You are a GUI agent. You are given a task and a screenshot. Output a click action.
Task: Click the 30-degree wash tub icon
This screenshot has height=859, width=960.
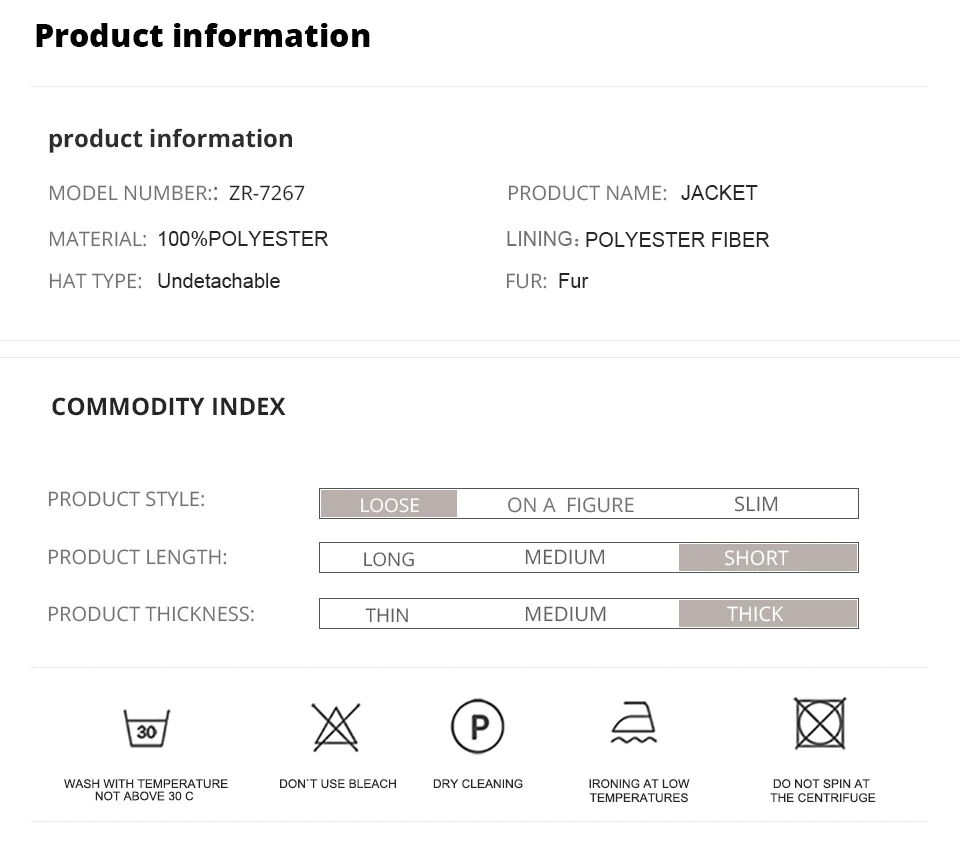point(146,729)
